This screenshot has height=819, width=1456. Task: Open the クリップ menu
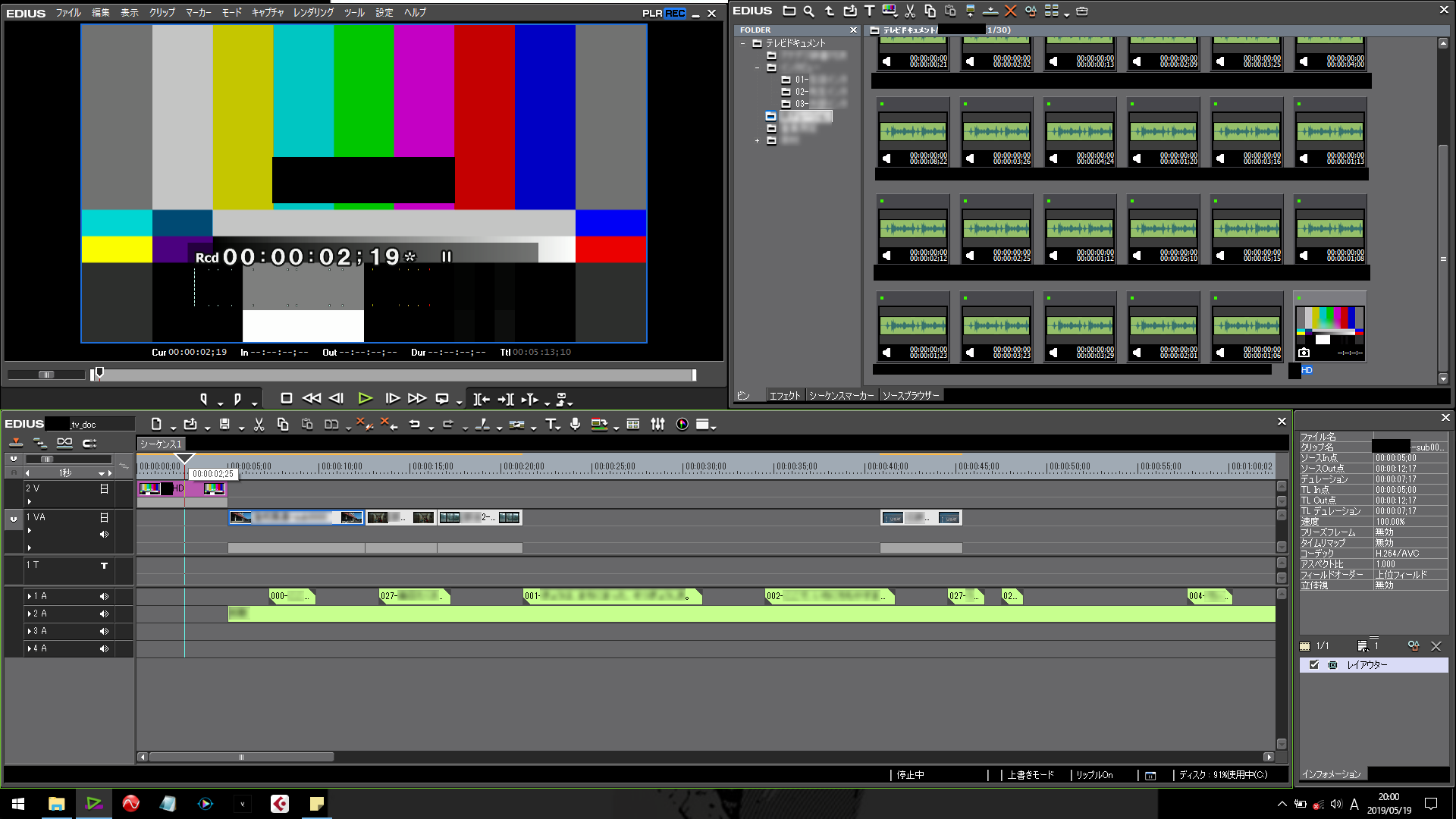point(162,13)
